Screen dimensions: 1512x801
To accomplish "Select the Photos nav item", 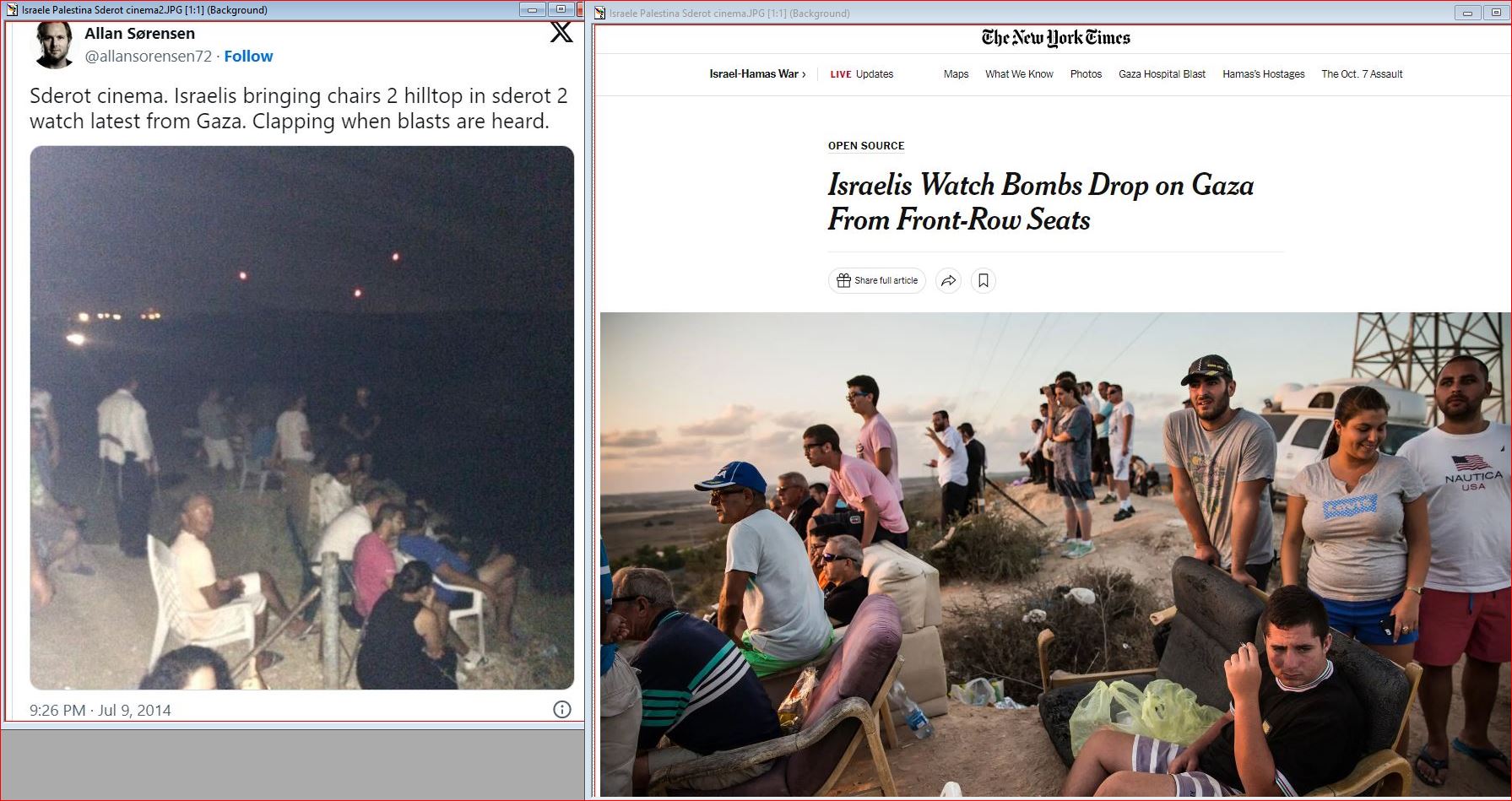I will pos(1086,74).
